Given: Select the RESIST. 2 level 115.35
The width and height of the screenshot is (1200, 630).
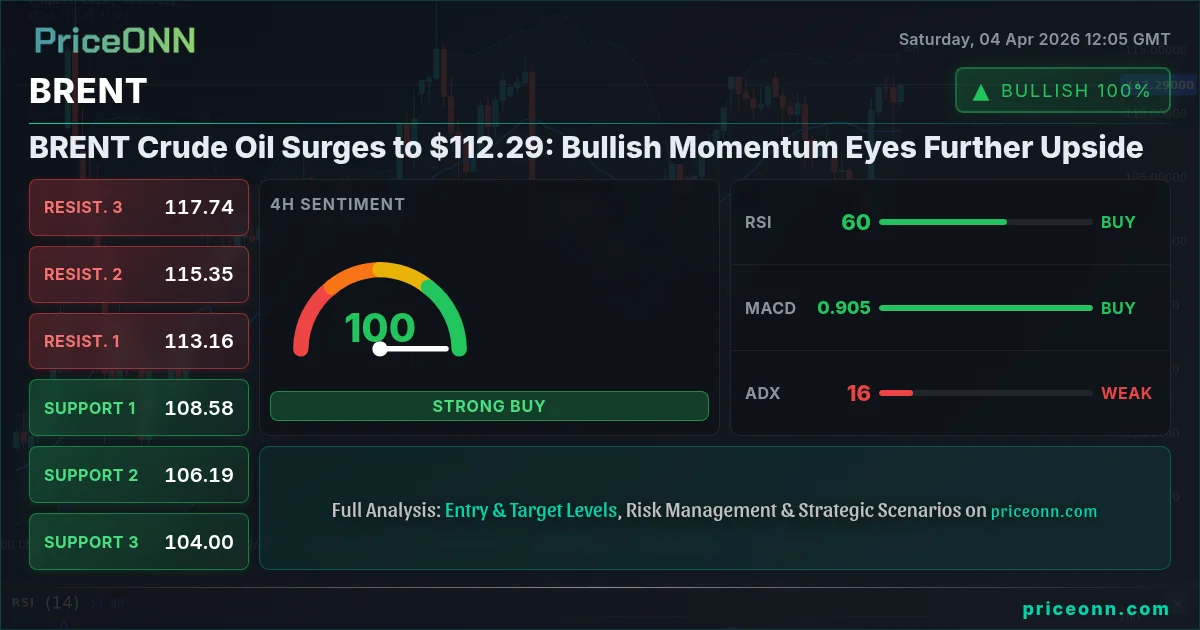Looking at the screenshot, I should pyautogui.click(x=139, y=274).
